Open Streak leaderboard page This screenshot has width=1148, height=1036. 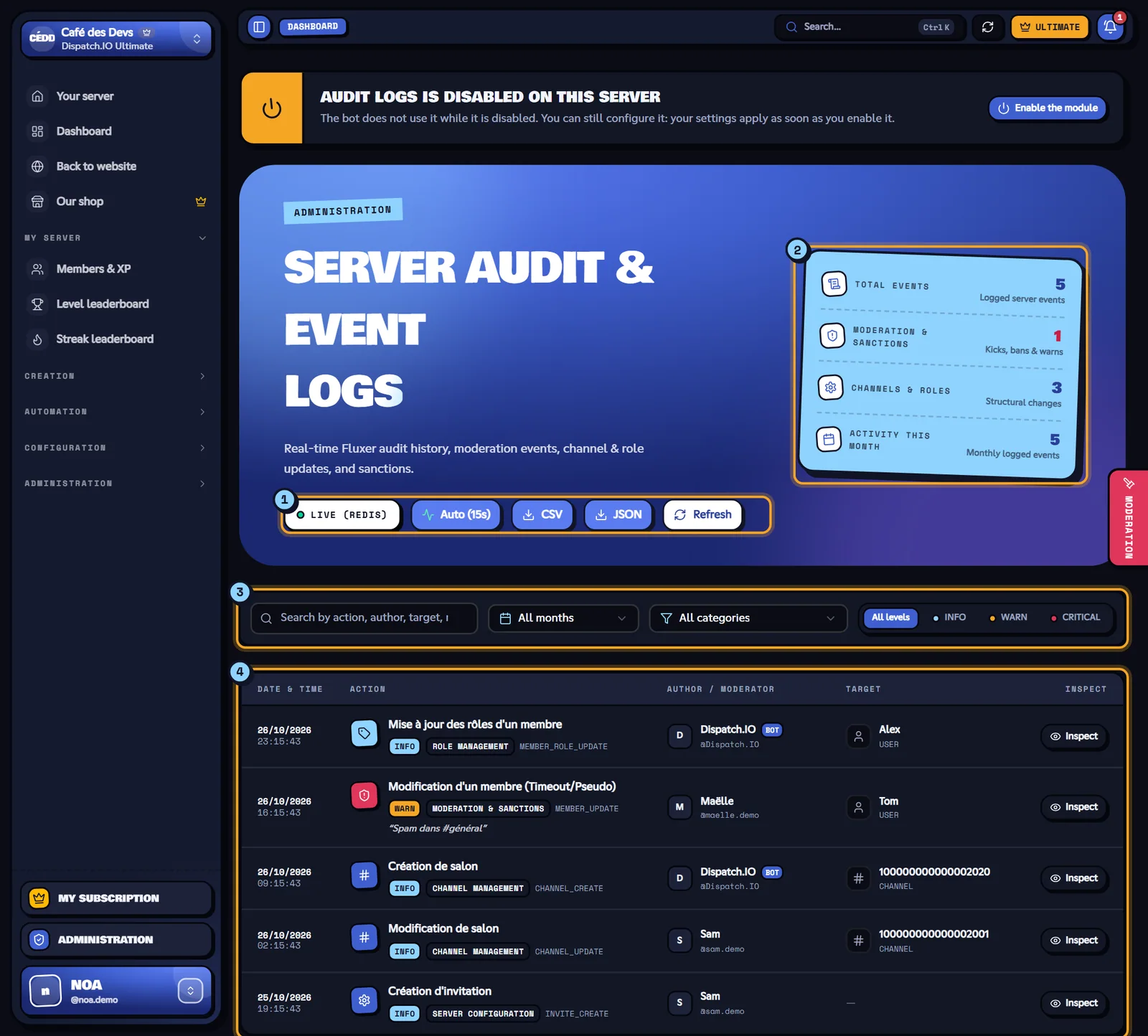click(x=116, y=339)
